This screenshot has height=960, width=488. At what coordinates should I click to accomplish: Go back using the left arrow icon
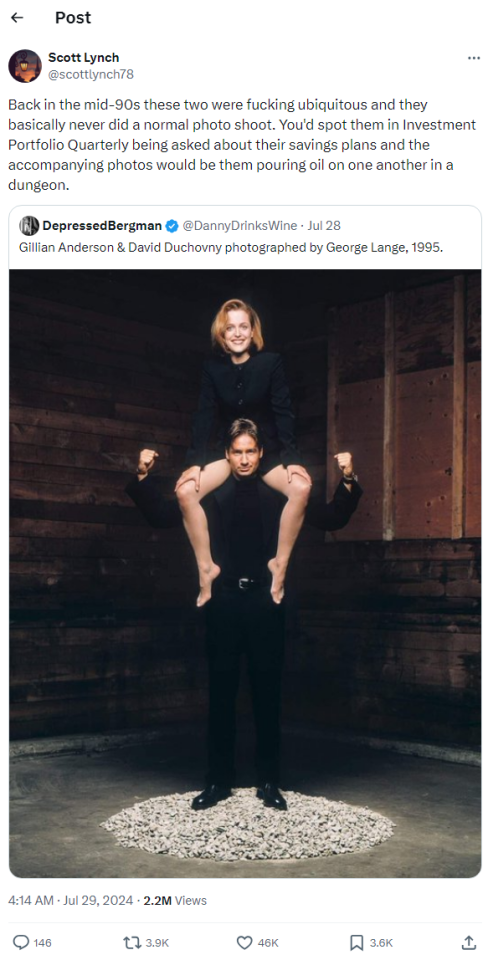click(x=17, y=18)
